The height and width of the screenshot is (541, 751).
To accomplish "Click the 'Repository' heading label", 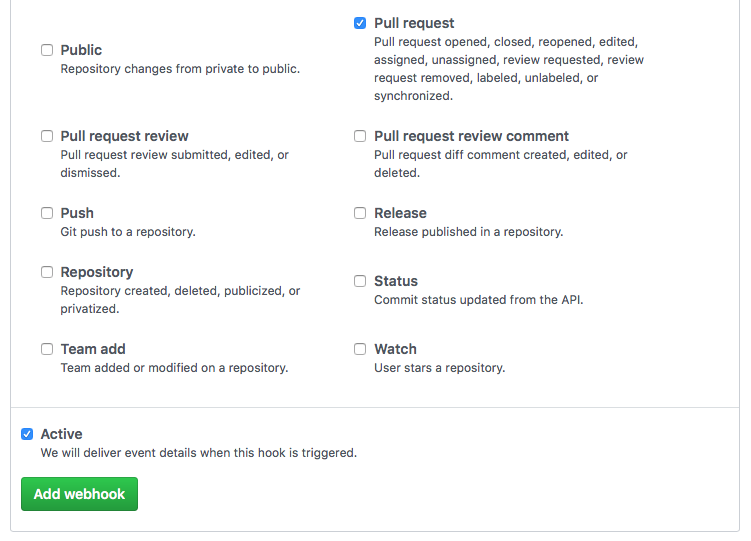I will (97, 272).
